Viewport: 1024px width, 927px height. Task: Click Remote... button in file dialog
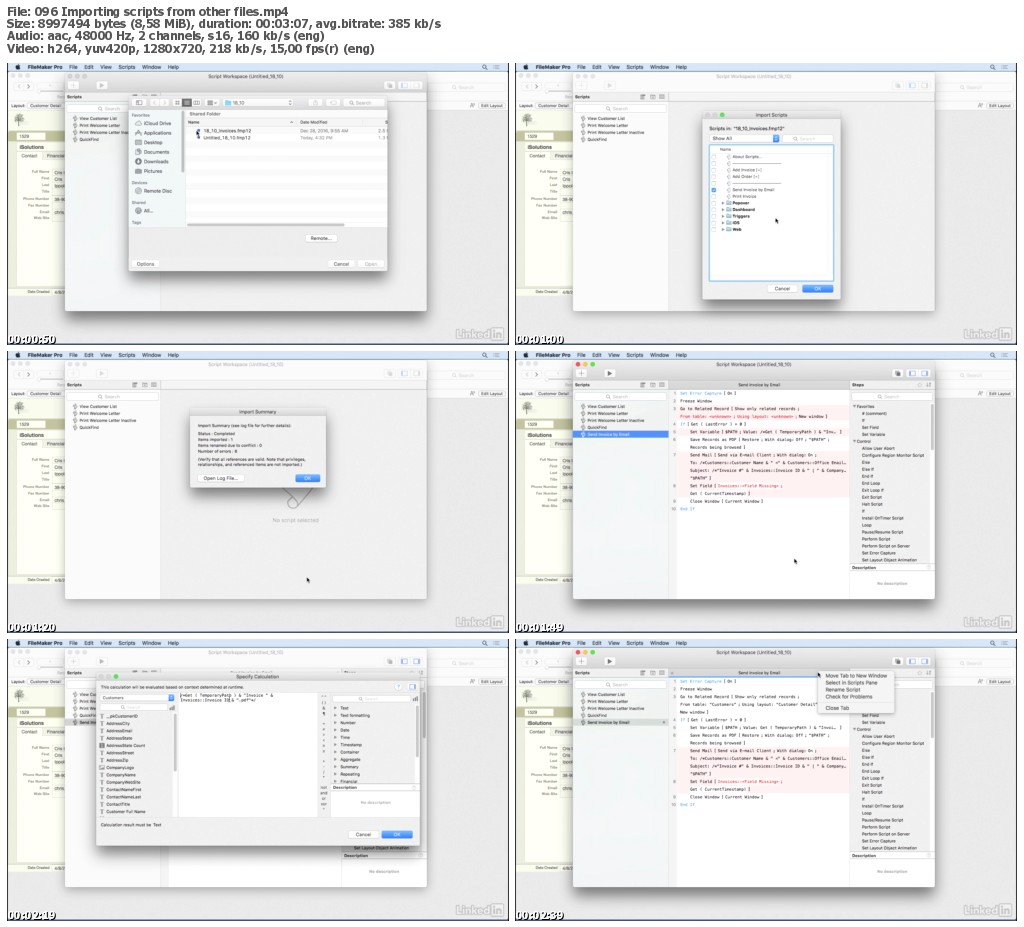pyautogui.click(x=321, y=238)
